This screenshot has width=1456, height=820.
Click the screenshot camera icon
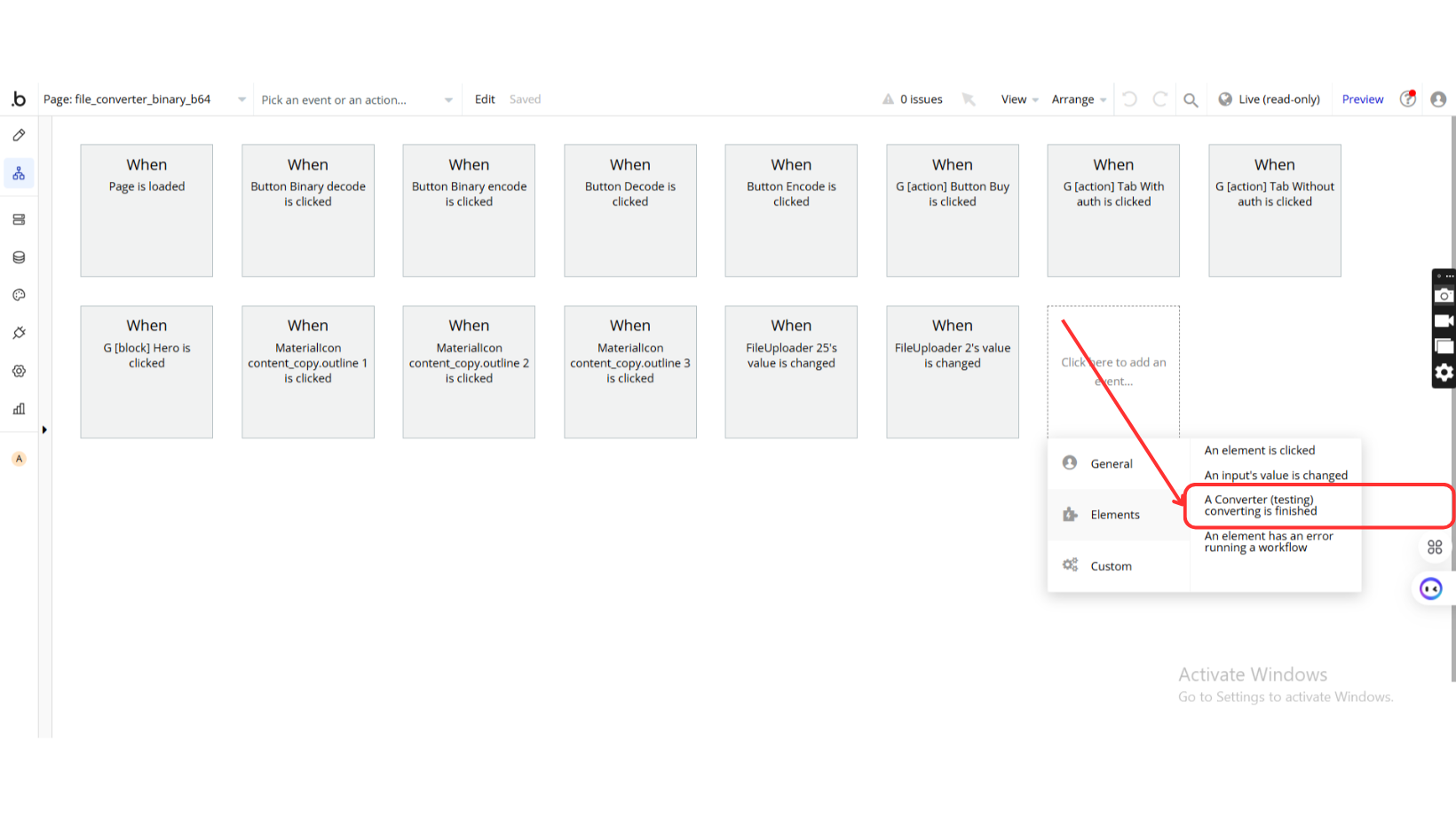pyautogui.click(x=1444, y=296)
